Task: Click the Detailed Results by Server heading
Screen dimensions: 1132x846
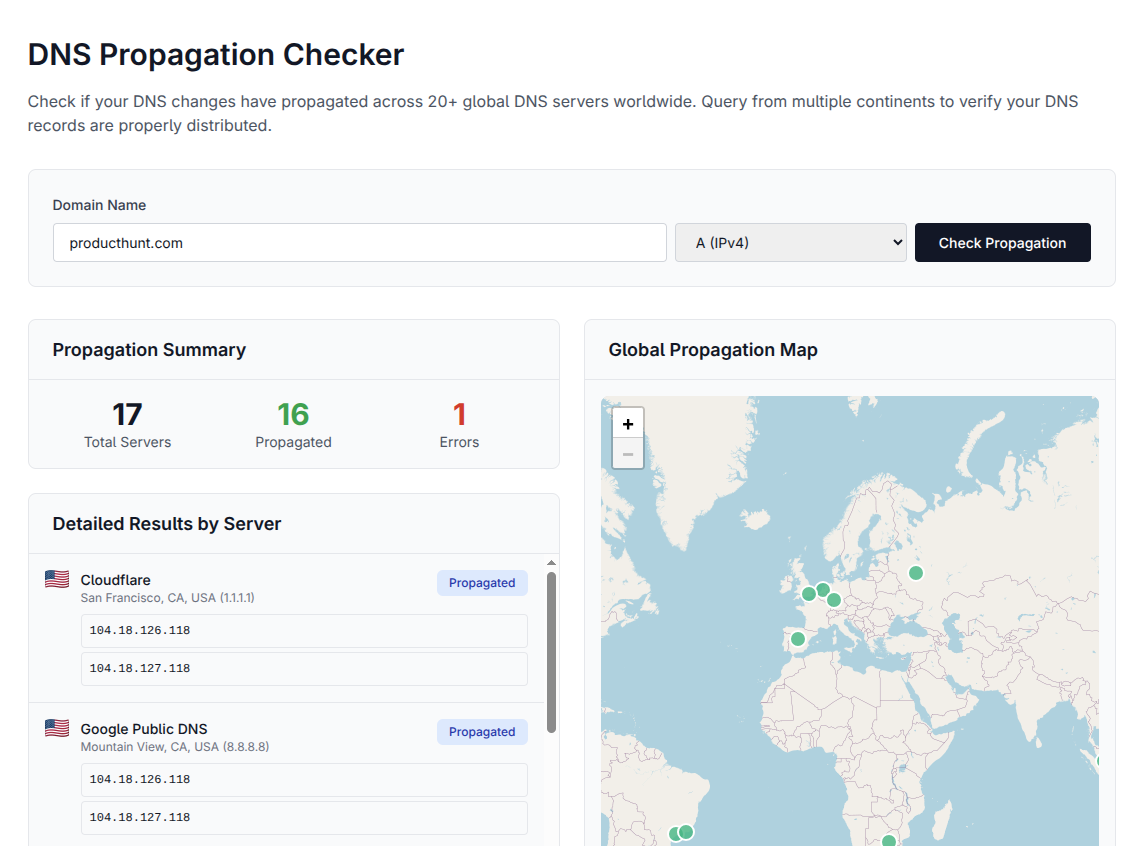Action: pyautogui.click(x=167, y=523)
